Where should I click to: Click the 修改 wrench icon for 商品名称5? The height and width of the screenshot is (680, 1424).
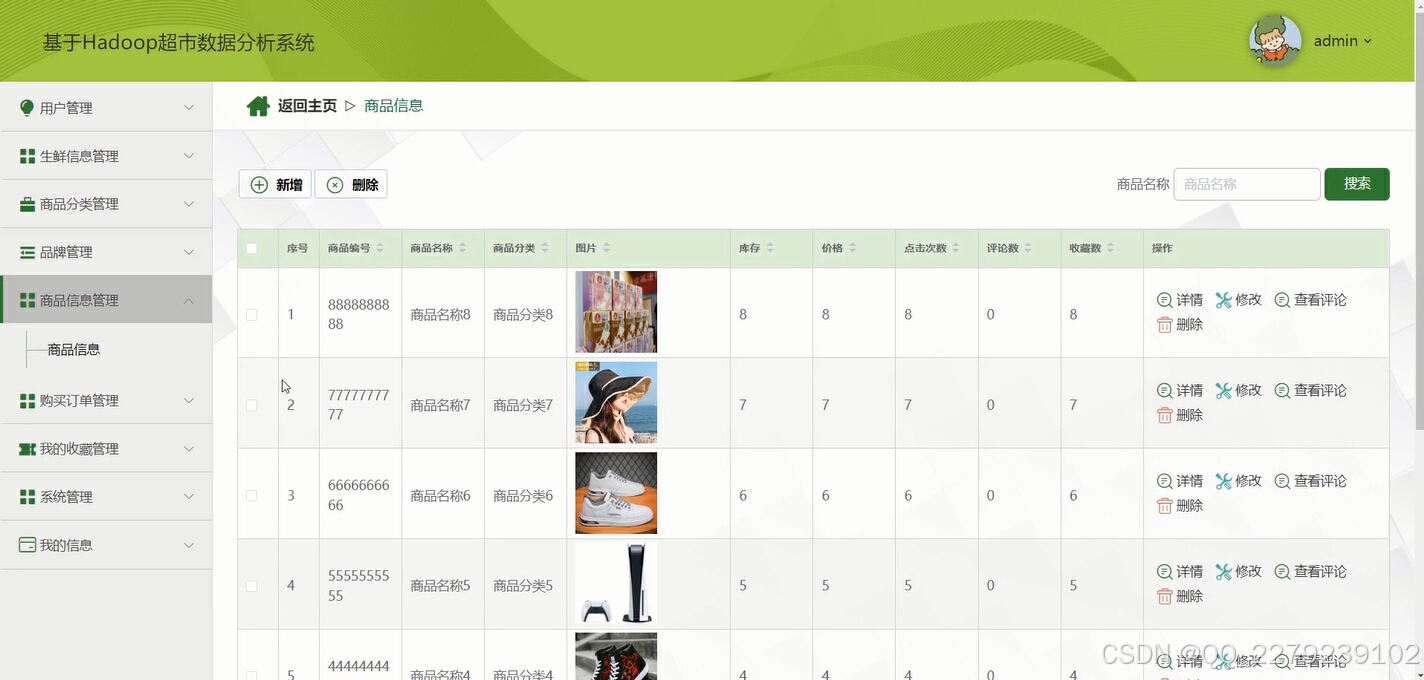(x=1223, y=572)
